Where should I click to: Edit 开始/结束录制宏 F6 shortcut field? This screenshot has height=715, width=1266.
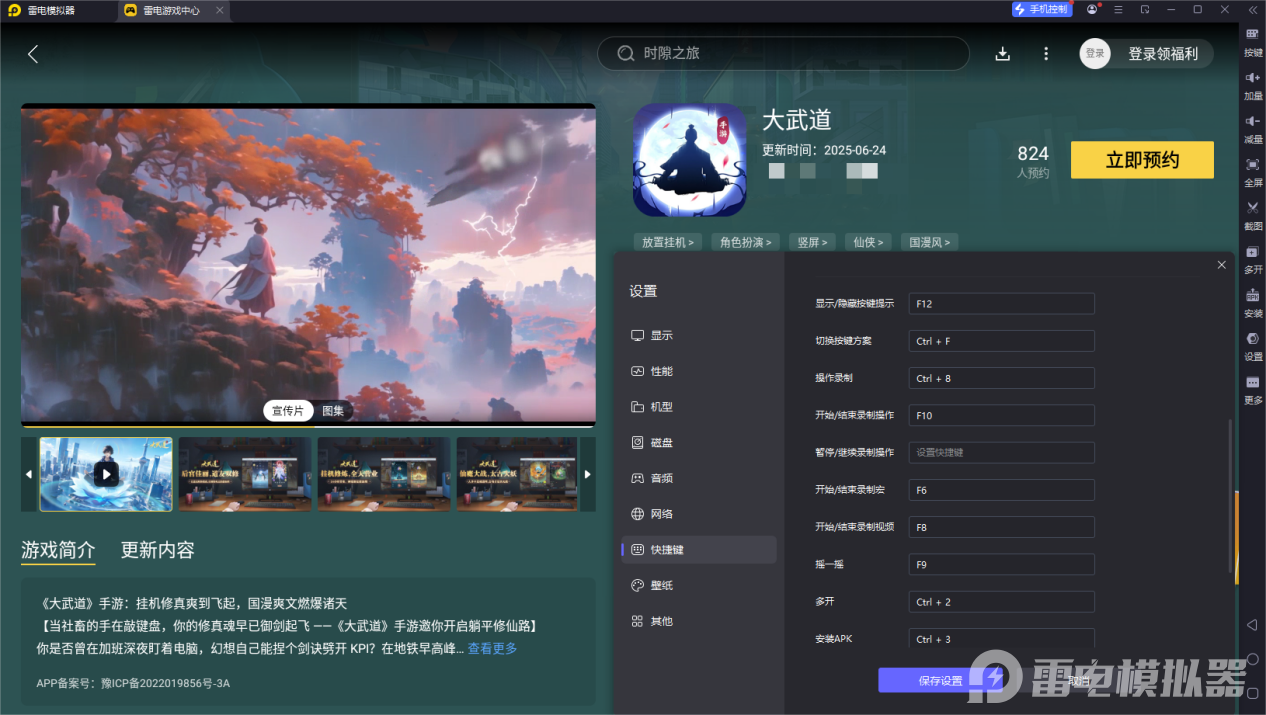[1001, 490]
